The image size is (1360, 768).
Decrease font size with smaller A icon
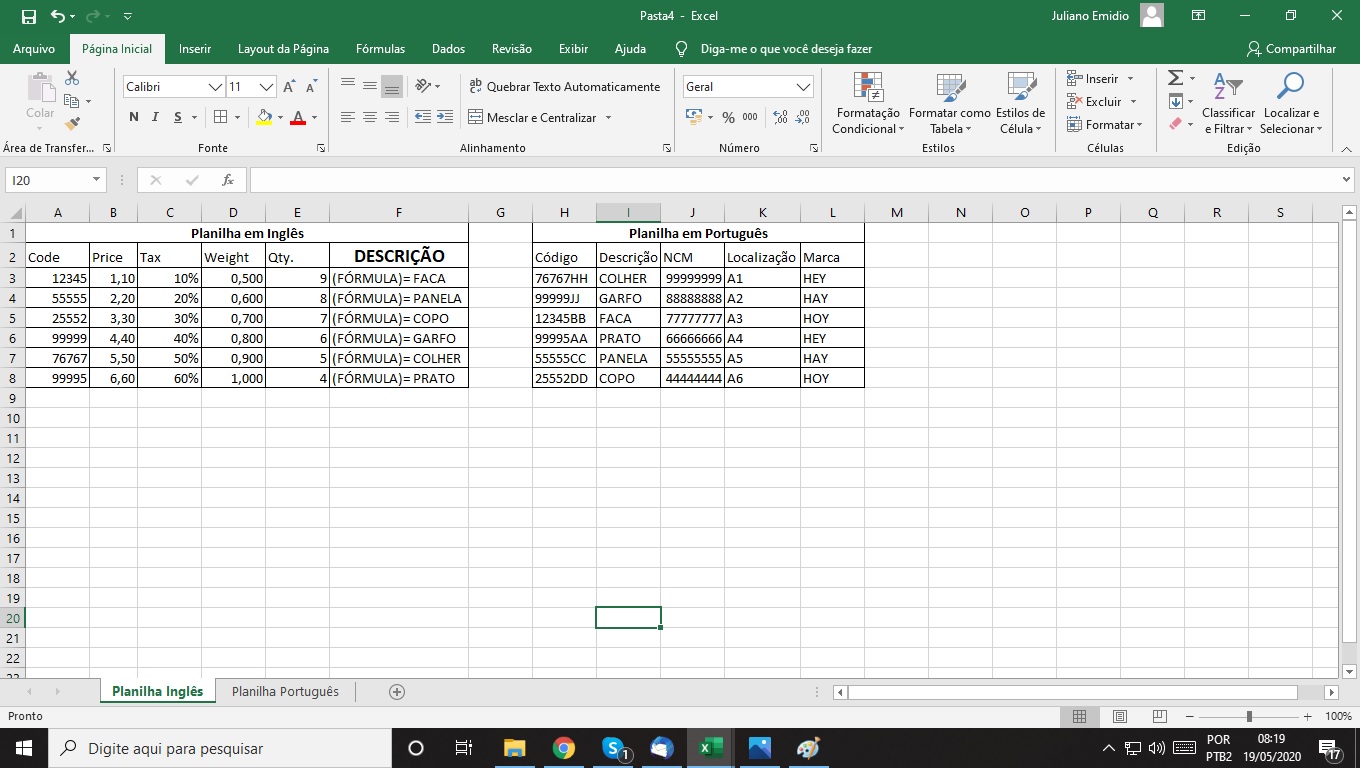(311, 87)
